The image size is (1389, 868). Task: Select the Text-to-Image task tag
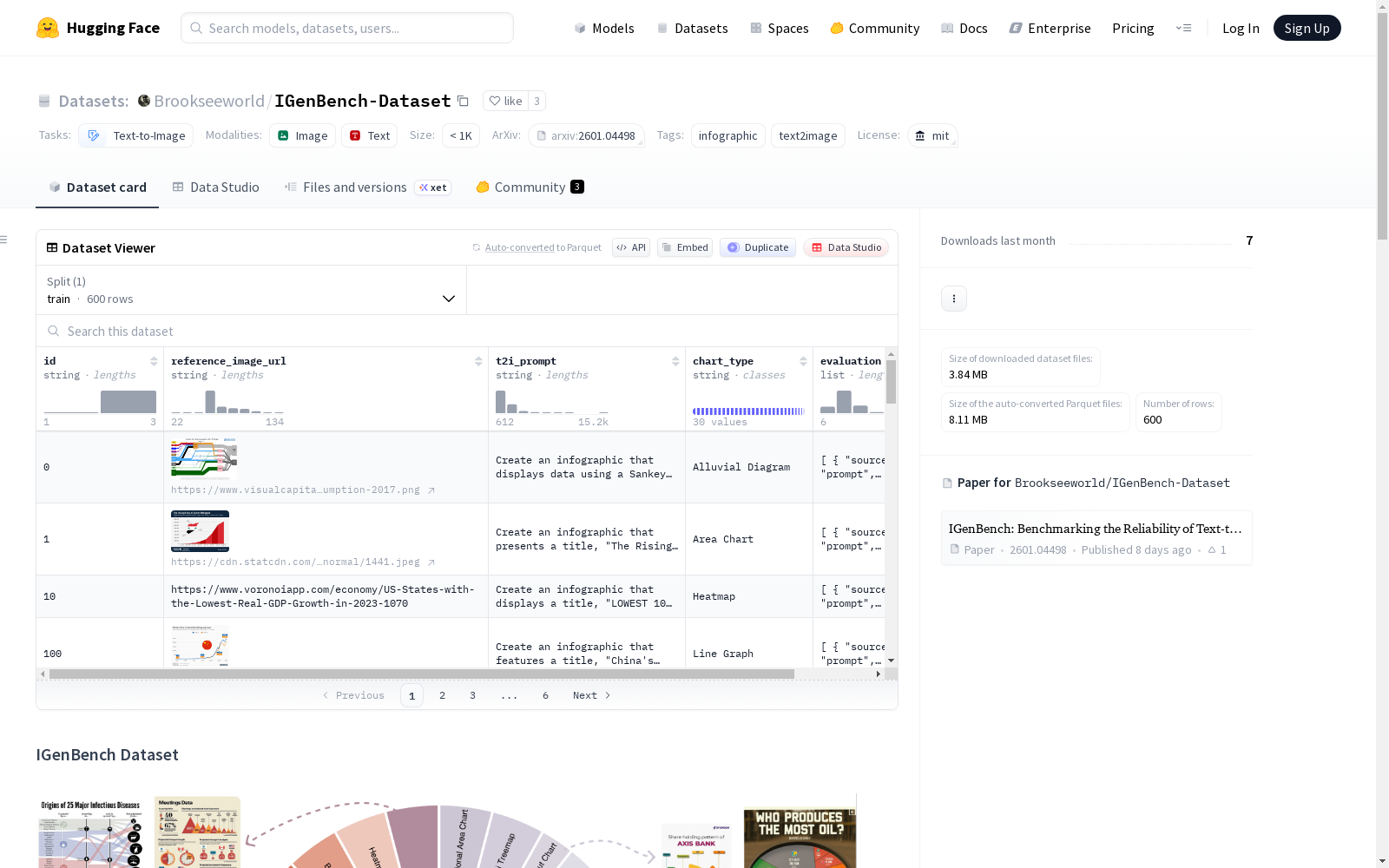pos(136,135)
